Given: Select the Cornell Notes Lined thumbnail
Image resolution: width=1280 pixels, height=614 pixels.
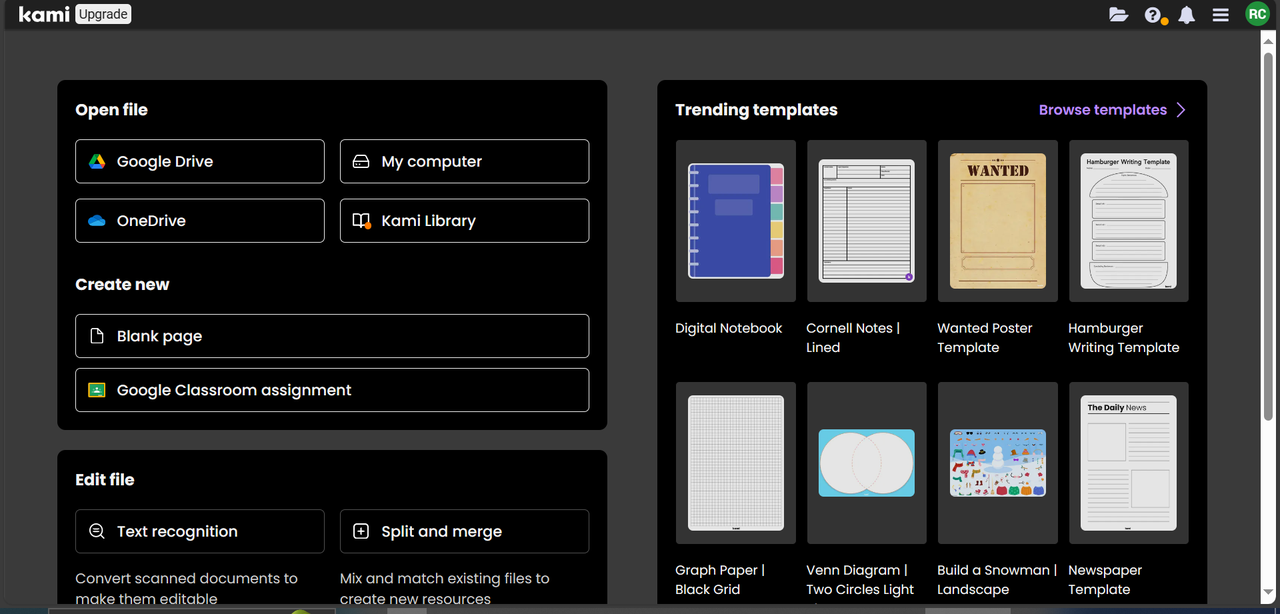Looking at the screenshot, I should click(x=867, y=221).
